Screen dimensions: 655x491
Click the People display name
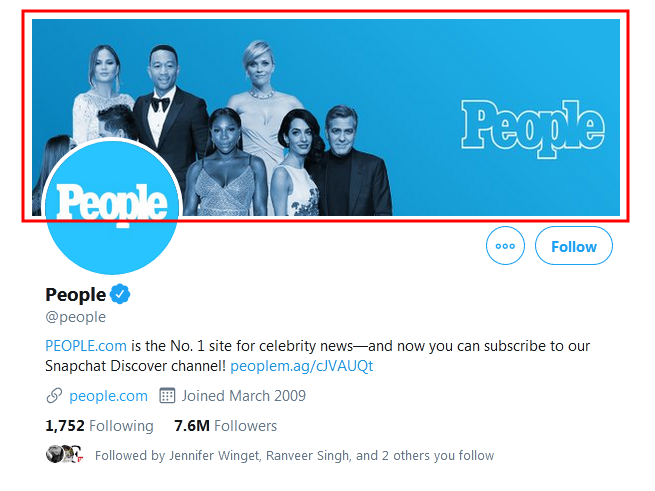(76, 294)
